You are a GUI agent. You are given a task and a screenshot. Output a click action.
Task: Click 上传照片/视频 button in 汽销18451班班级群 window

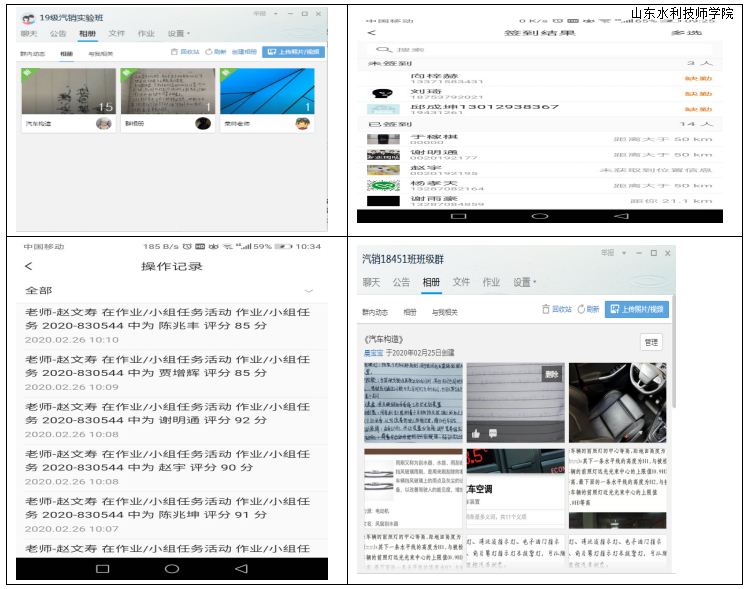pos(637,309)
